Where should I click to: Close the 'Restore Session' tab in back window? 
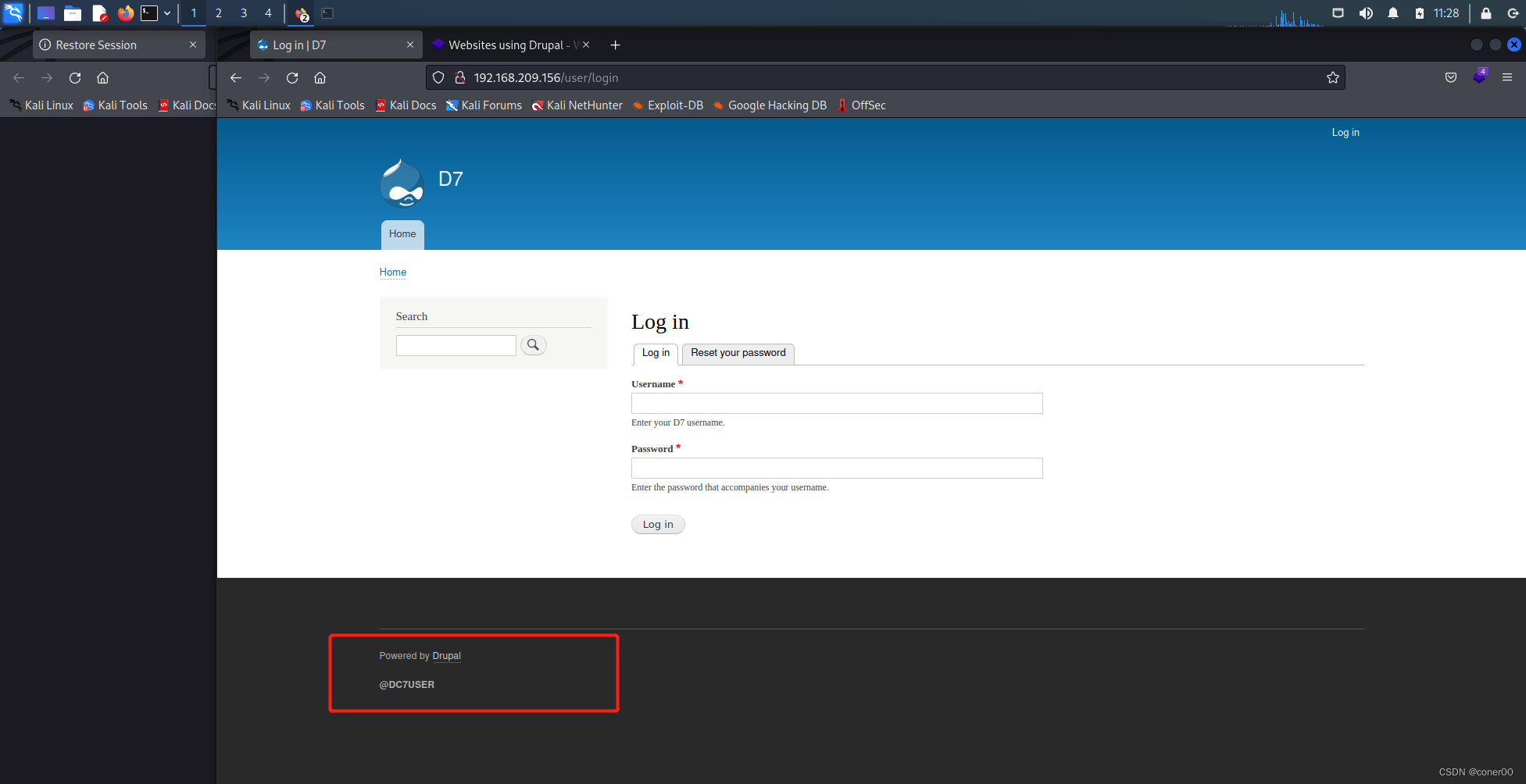(193, 45)
